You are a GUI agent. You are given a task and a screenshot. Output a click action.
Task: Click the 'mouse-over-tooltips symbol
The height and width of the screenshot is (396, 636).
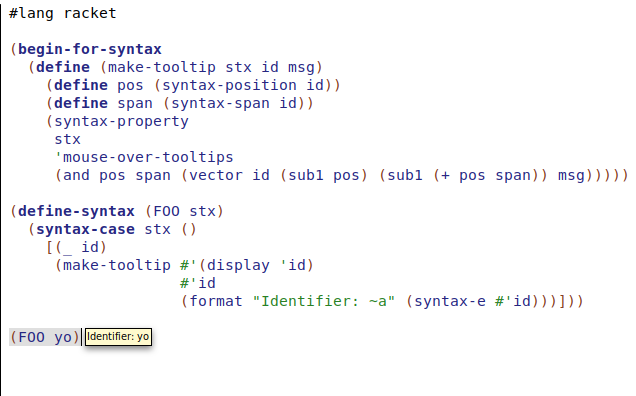pyautogui.click(x=144, y=157)
